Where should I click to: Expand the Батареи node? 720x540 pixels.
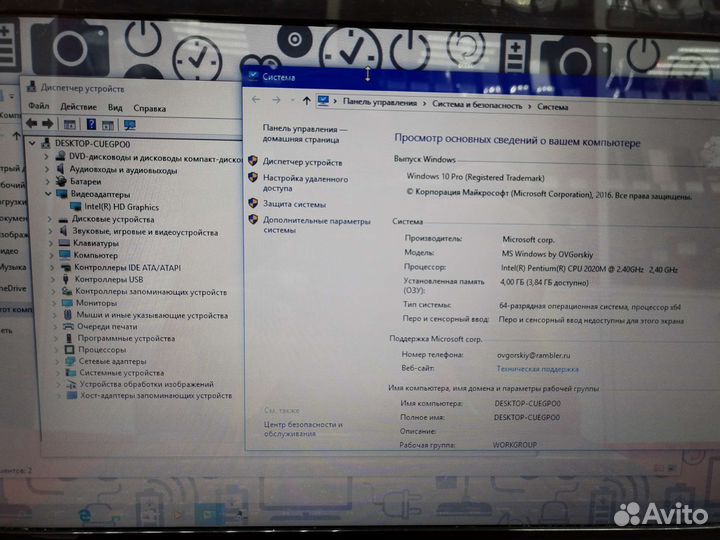click(47, 181)
